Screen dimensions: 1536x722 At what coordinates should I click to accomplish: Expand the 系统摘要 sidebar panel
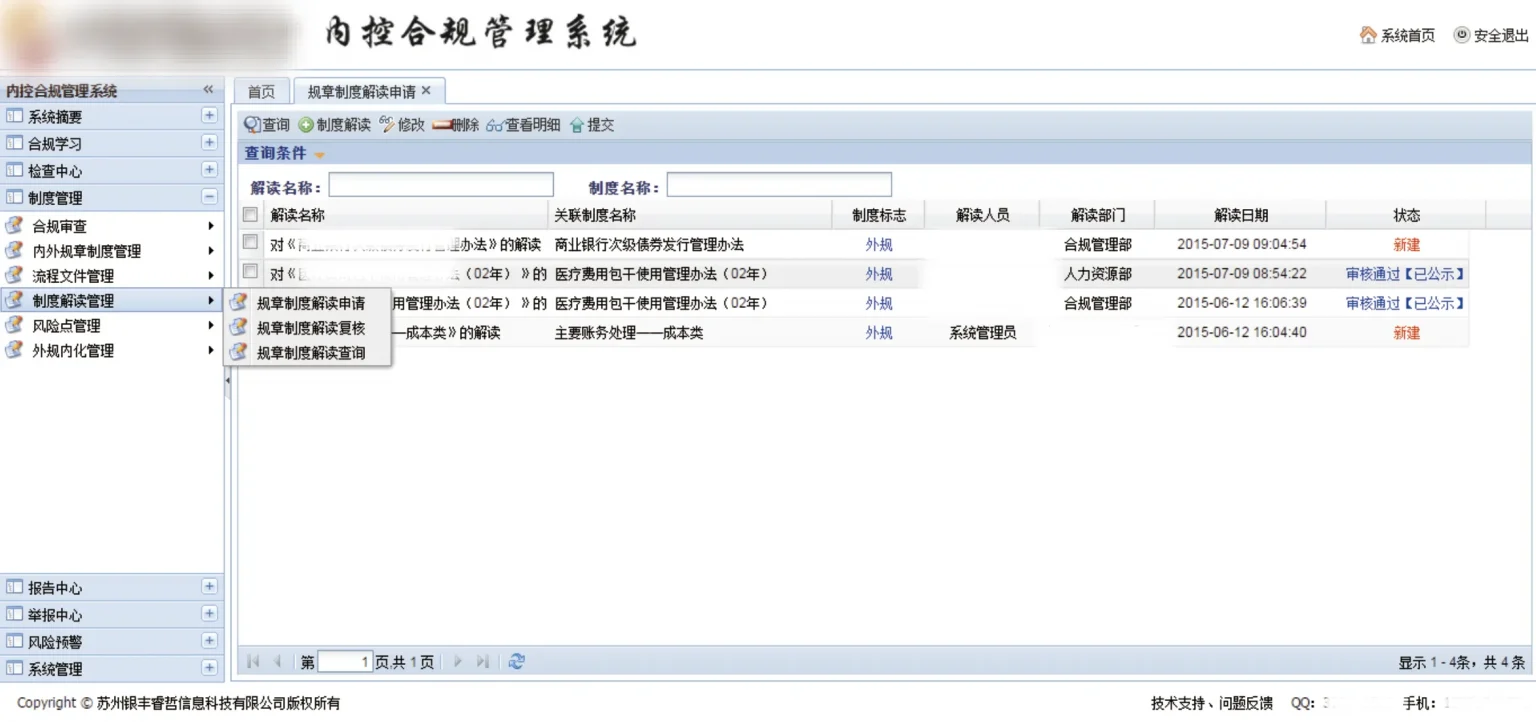click(x=209, y=116)
